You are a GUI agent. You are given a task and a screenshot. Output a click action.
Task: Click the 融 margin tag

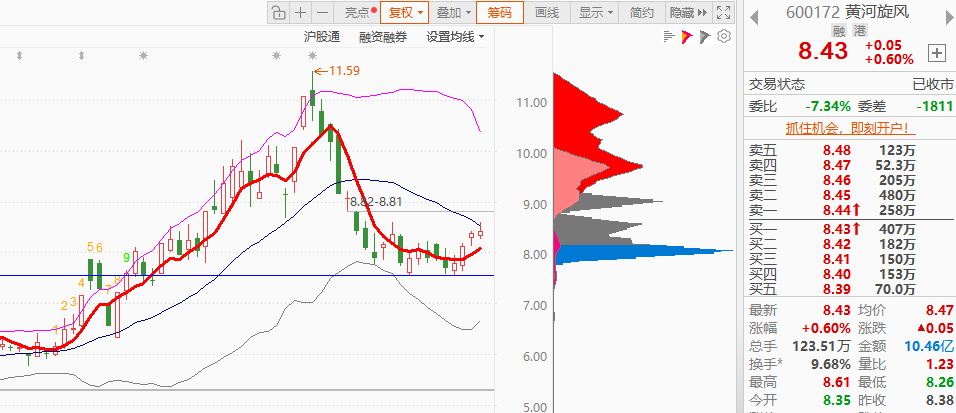(840, 31)
